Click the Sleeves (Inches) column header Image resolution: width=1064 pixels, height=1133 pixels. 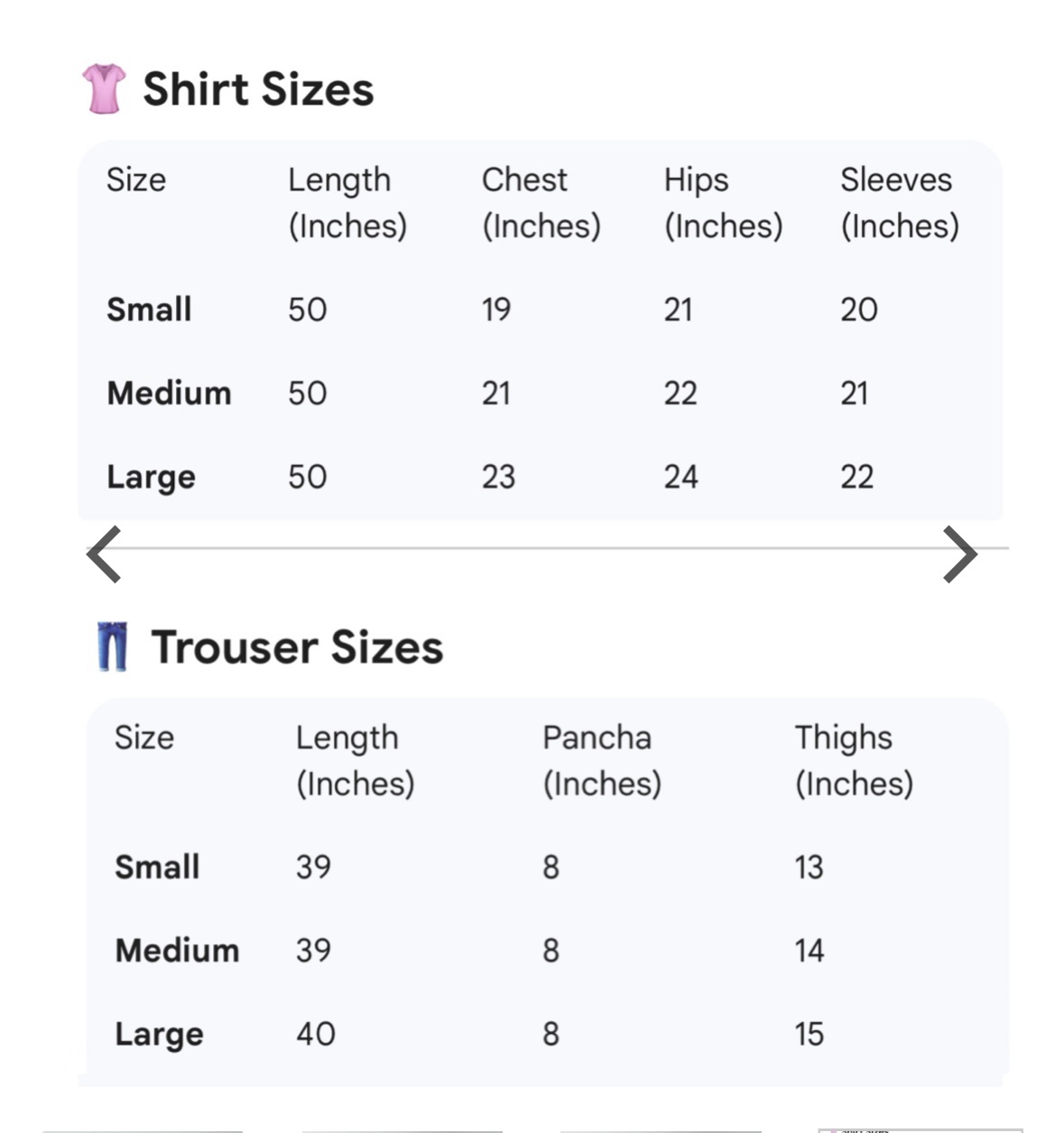click(x=899, y=202)
